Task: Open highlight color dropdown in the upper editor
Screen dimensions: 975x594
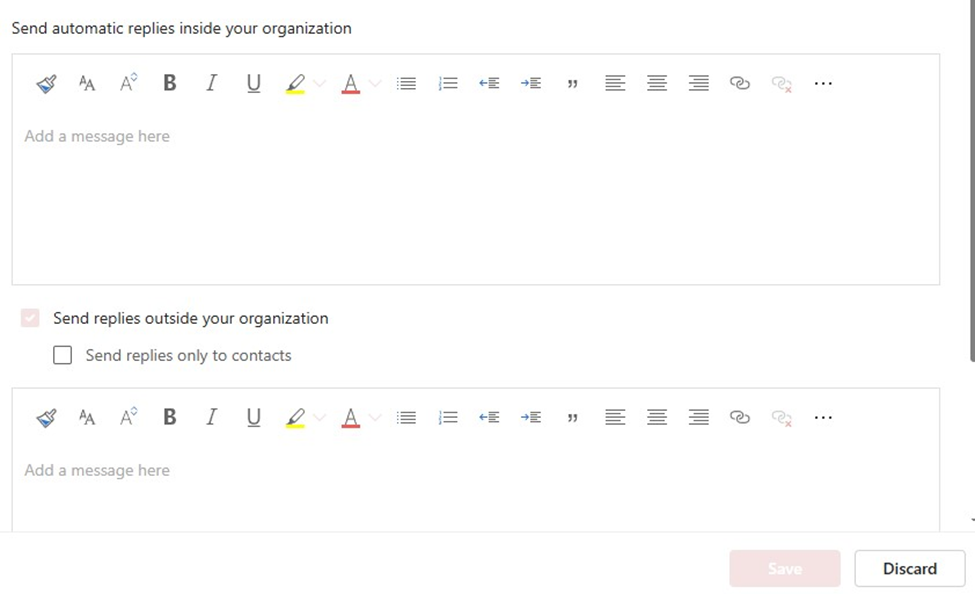Action: pos(320,83)
